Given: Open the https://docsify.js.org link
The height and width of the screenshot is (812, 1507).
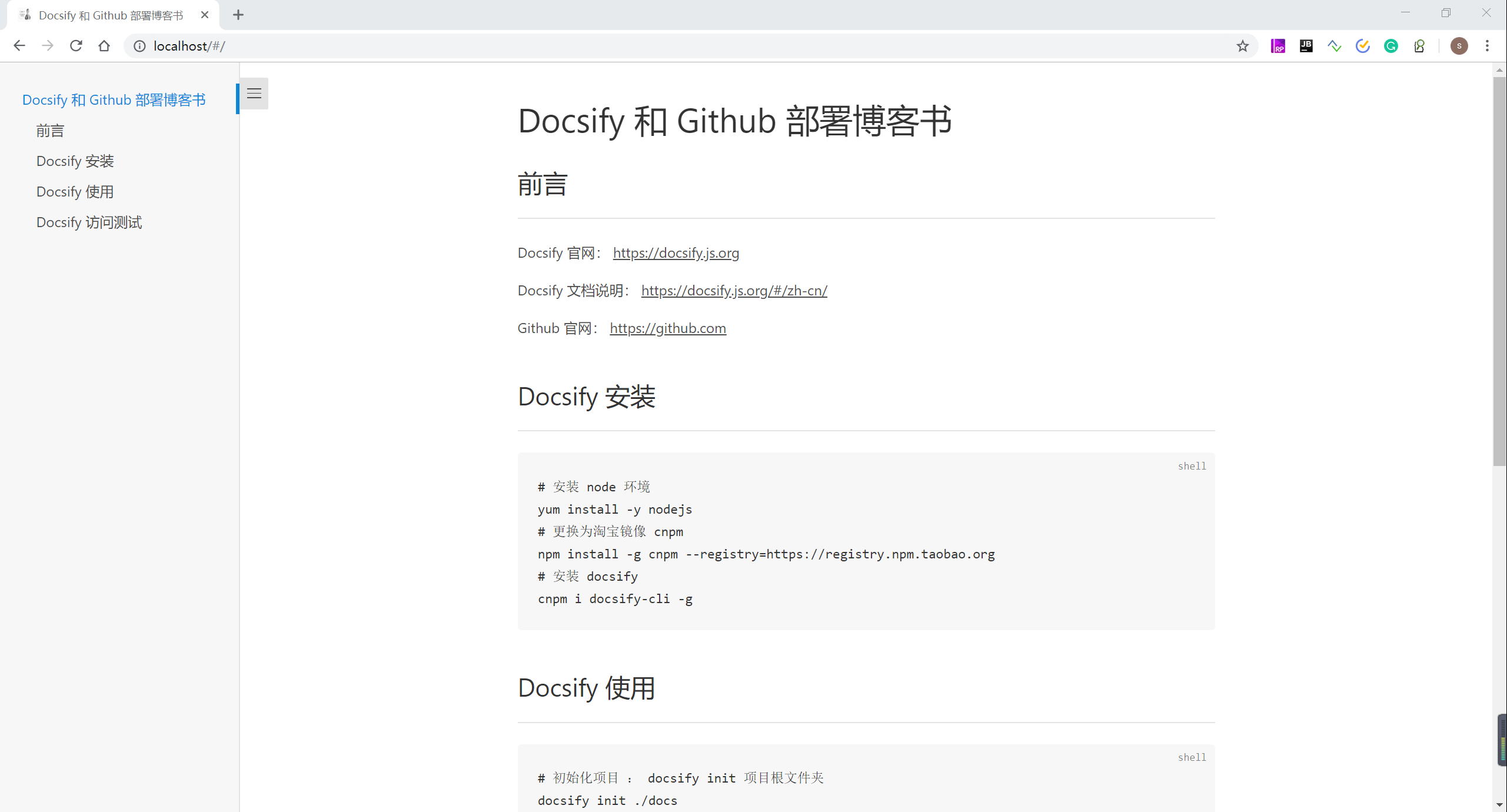Looking at the screenshot, I should coord(676,253).
